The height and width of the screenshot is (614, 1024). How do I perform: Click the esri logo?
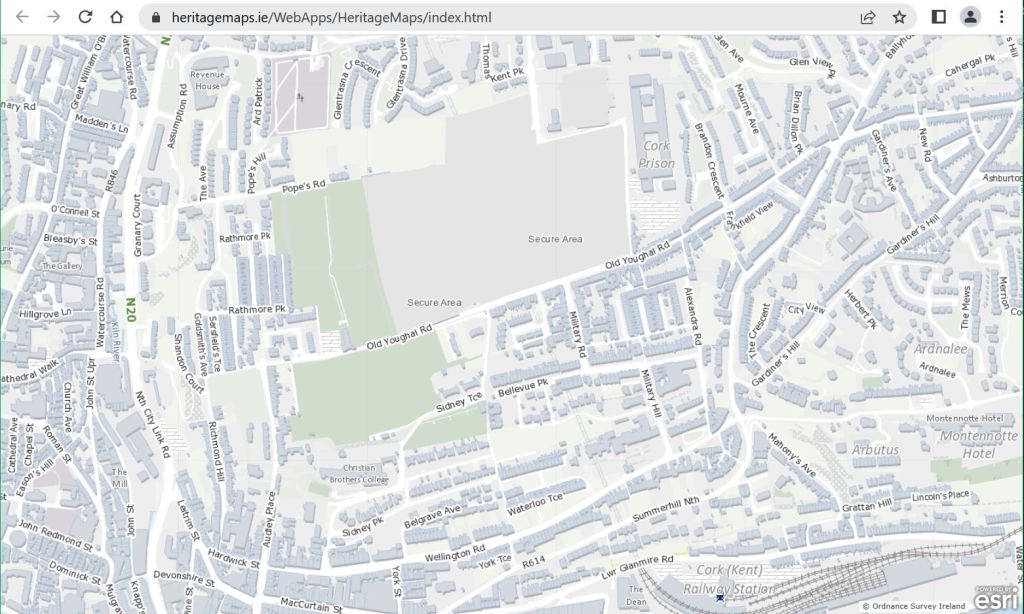[x=996, y=598]
